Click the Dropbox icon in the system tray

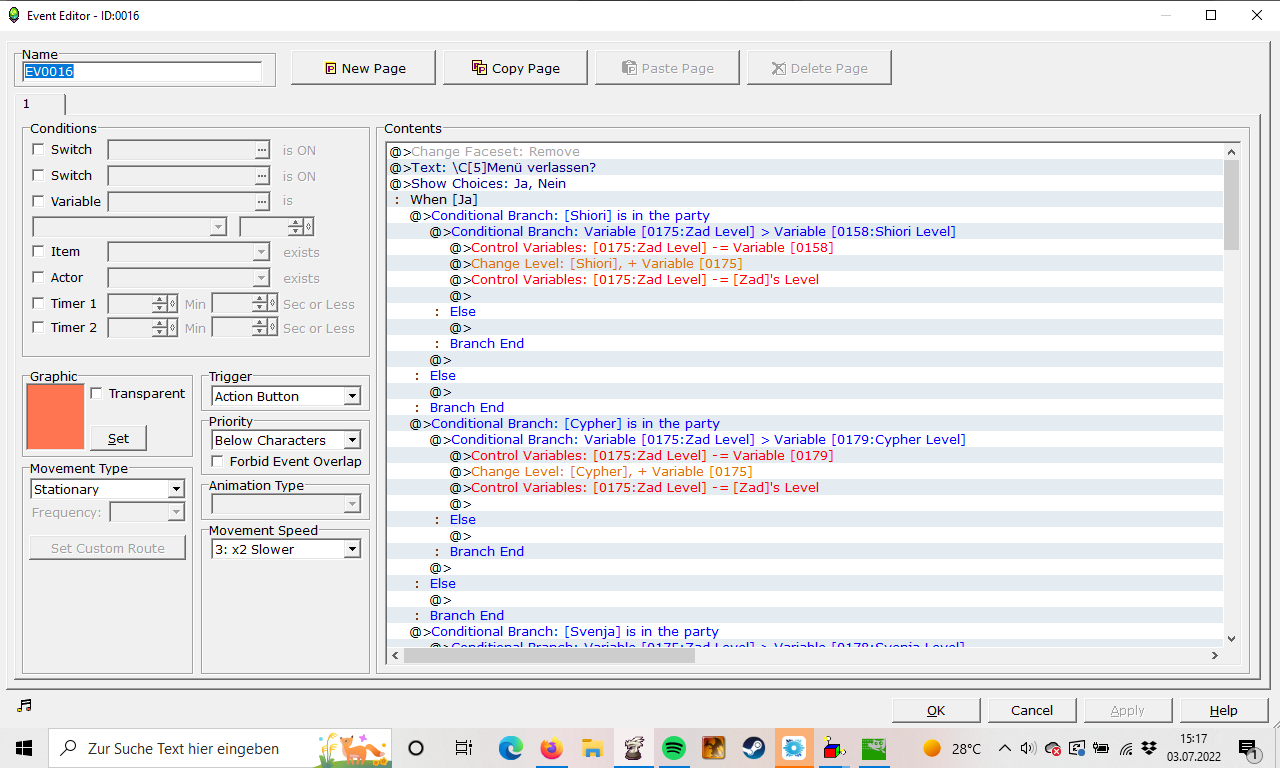(1149, 748)
